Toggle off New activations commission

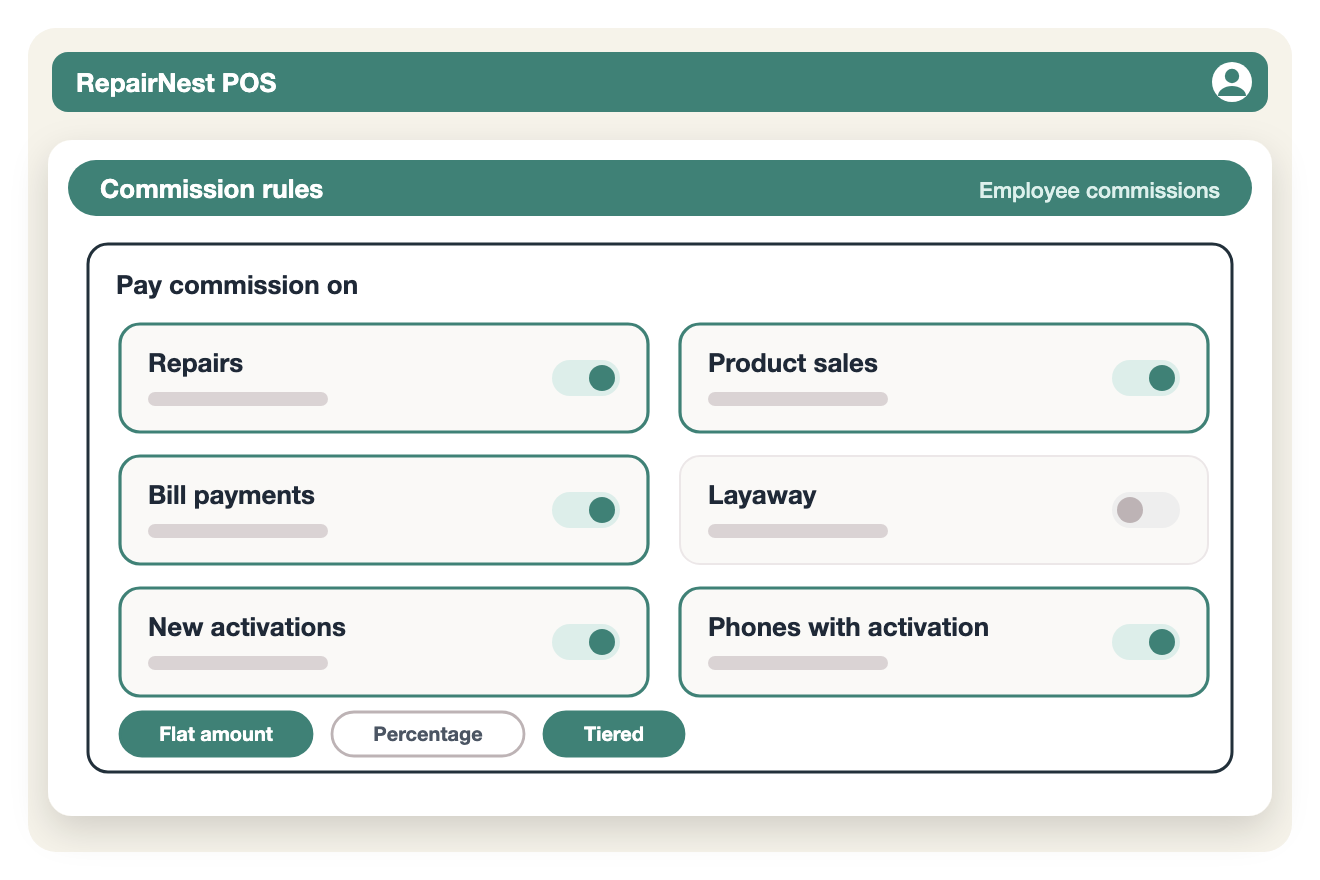click(x=586, y=642)
